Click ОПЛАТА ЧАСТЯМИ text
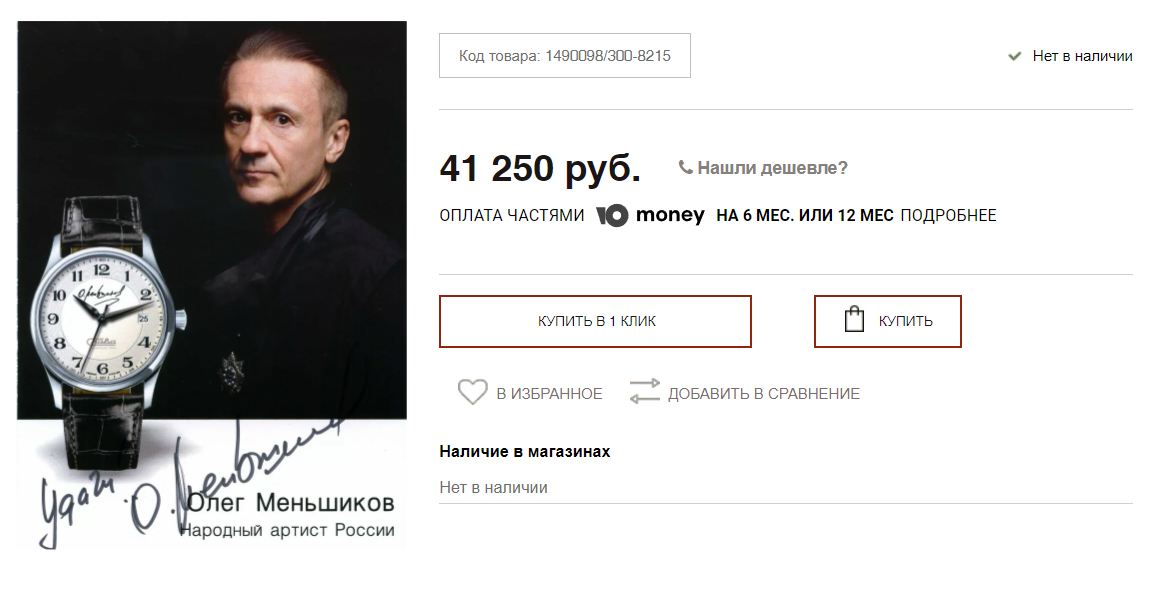 pyautogui.click(x=512, y=215)
